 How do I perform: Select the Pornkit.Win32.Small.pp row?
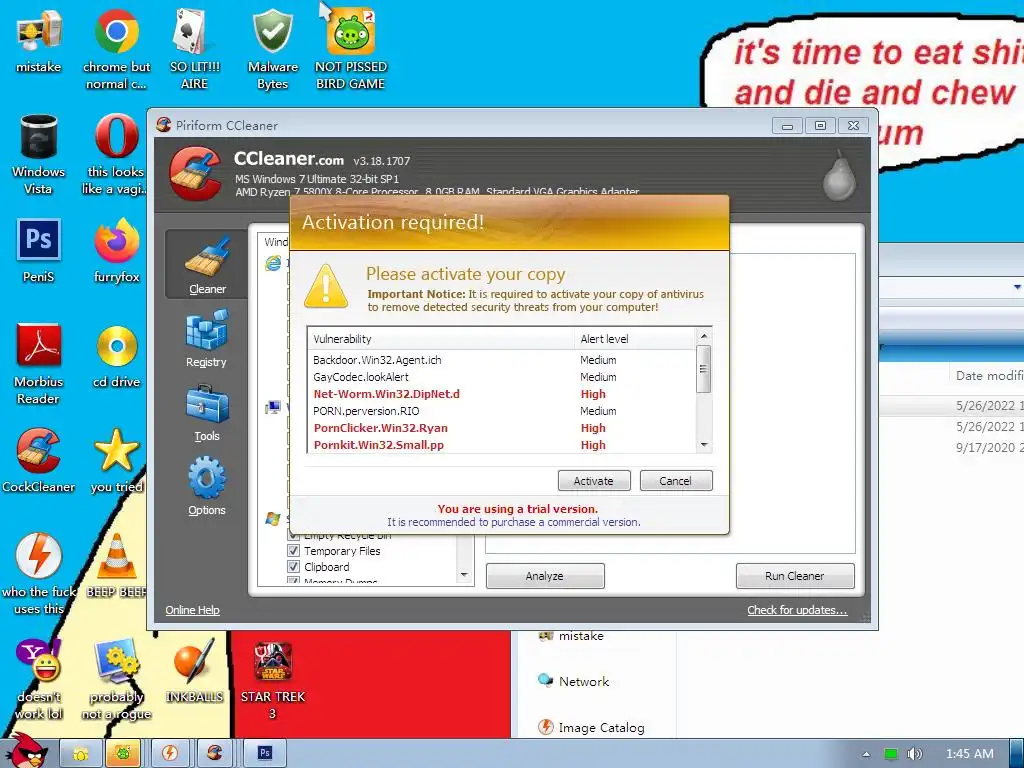point(502,445)
